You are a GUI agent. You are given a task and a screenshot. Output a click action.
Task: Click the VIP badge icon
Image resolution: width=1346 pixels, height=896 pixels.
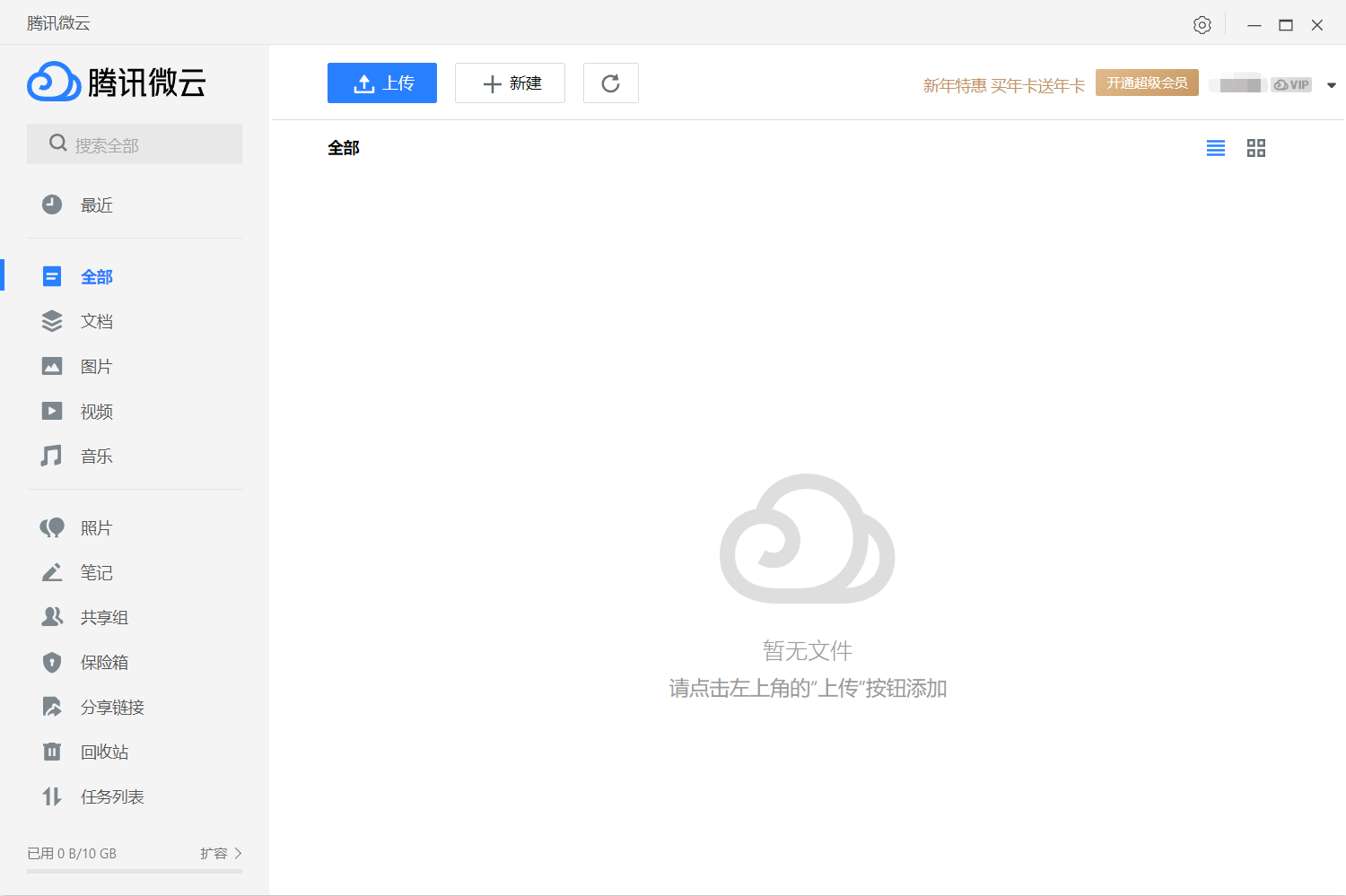pyautogui.click(x=1291, y=84)
